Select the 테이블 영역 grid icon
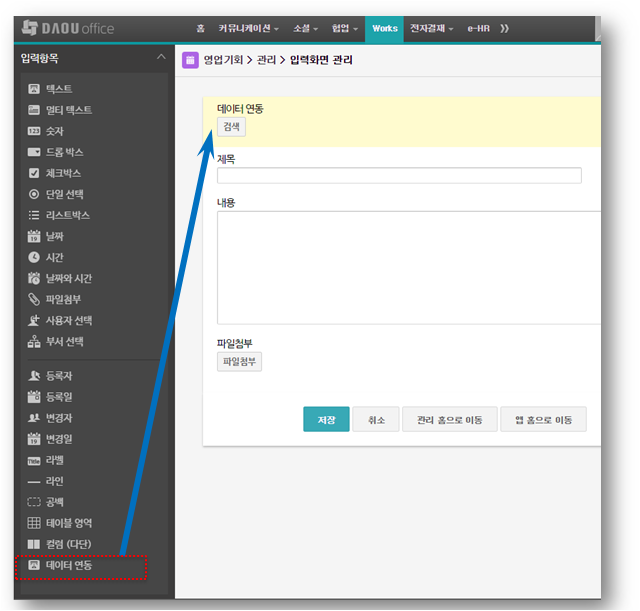Image resolution: width=640 pixels, height=611 pixels. [x=34, y=523]
